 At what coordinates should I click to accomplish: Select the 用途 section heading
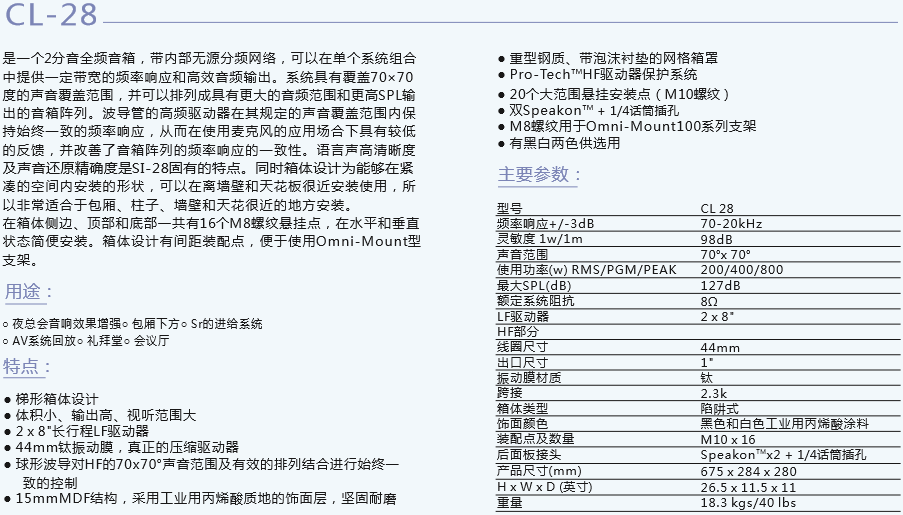[x=28, y=292]
